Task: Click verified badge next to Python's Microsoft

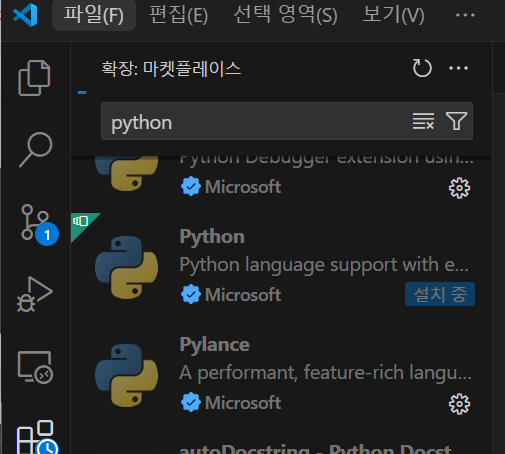Action: 191,294
